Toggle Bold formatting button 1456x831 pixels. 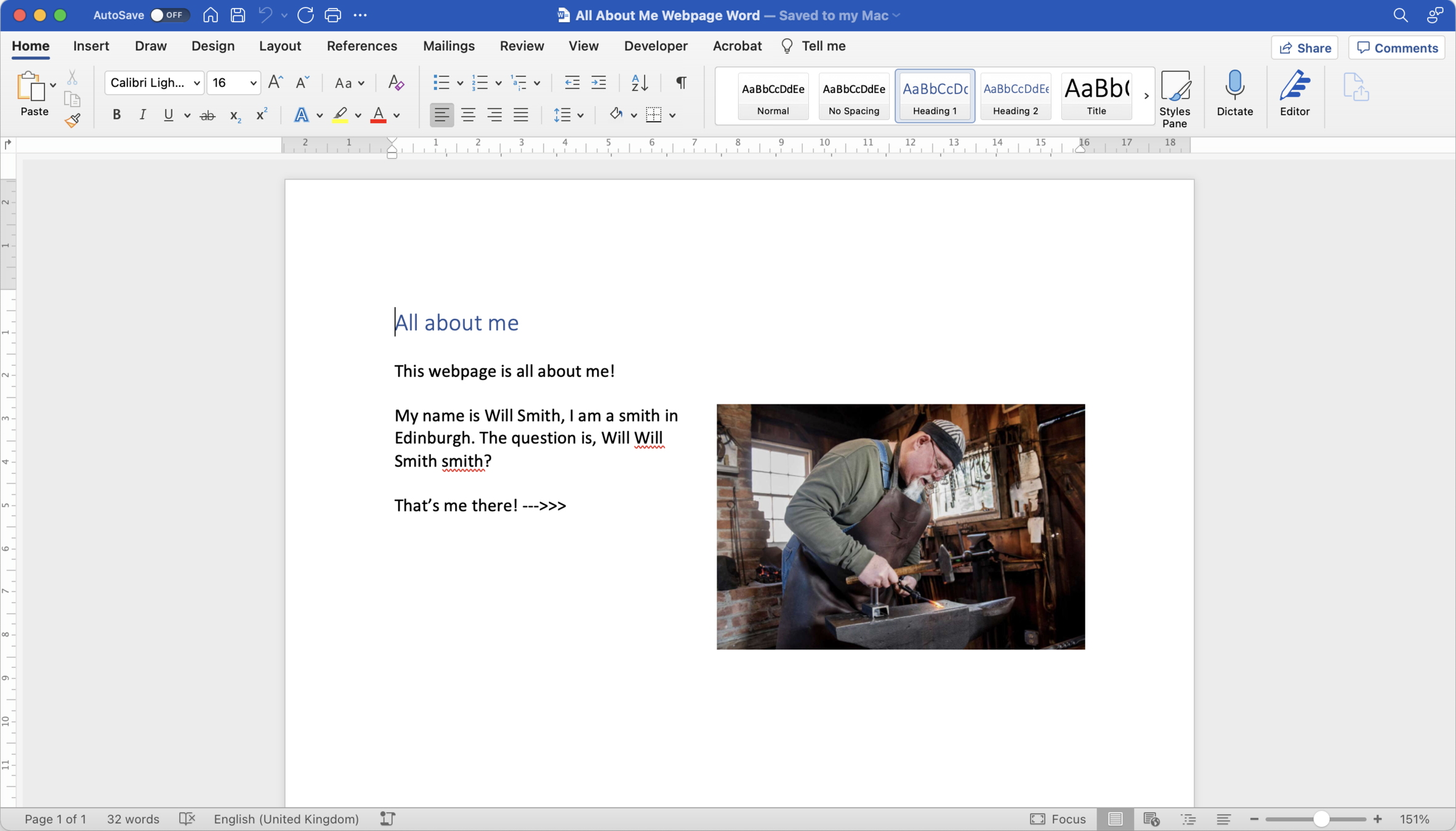pos(116,115)
